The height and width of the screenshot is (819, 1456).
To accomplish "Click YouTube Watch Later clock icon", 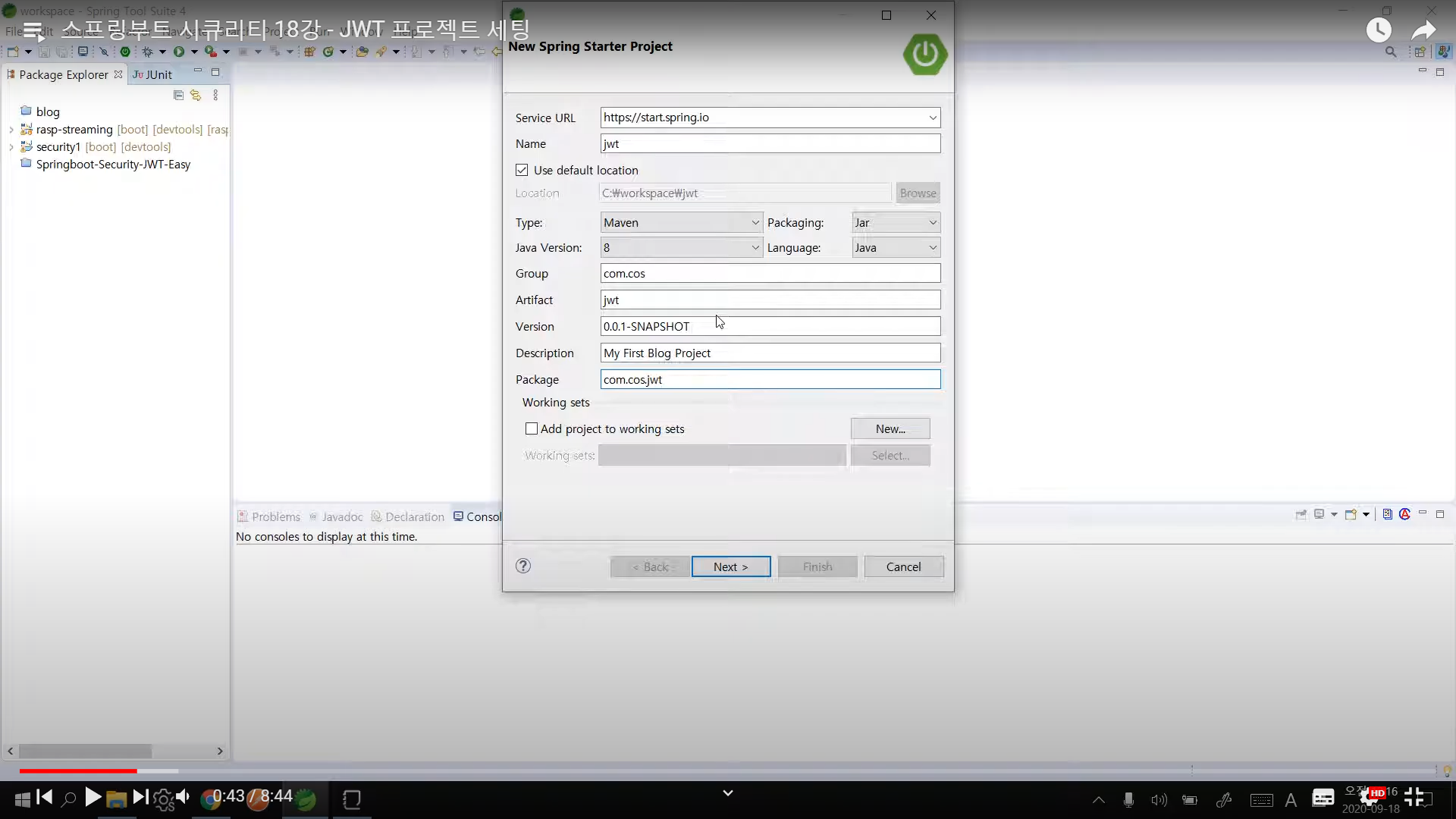I will 1379,30.
